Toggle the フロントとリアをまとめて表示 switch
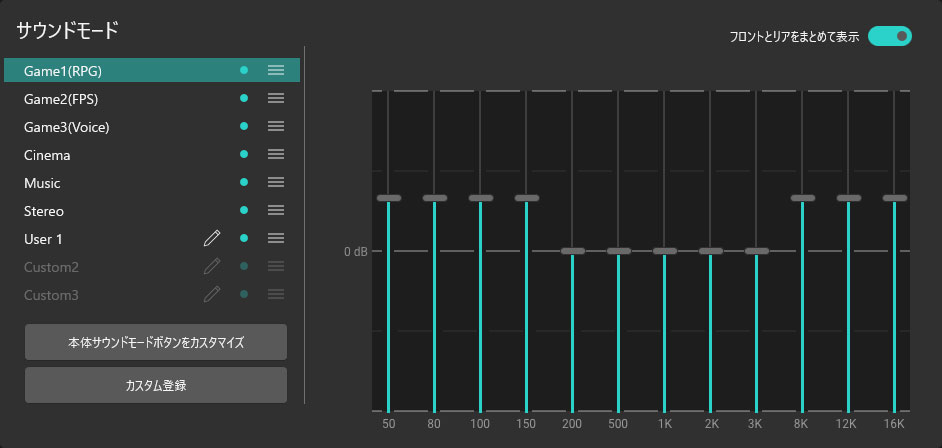 pyautogui.click(x=890, y=37)
